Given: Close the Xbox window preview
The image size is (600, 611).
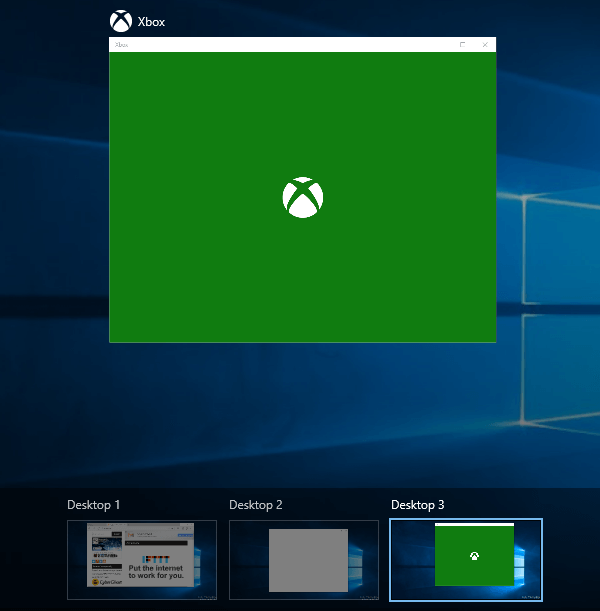Looking at the screenshot, I should pos(484,44).
